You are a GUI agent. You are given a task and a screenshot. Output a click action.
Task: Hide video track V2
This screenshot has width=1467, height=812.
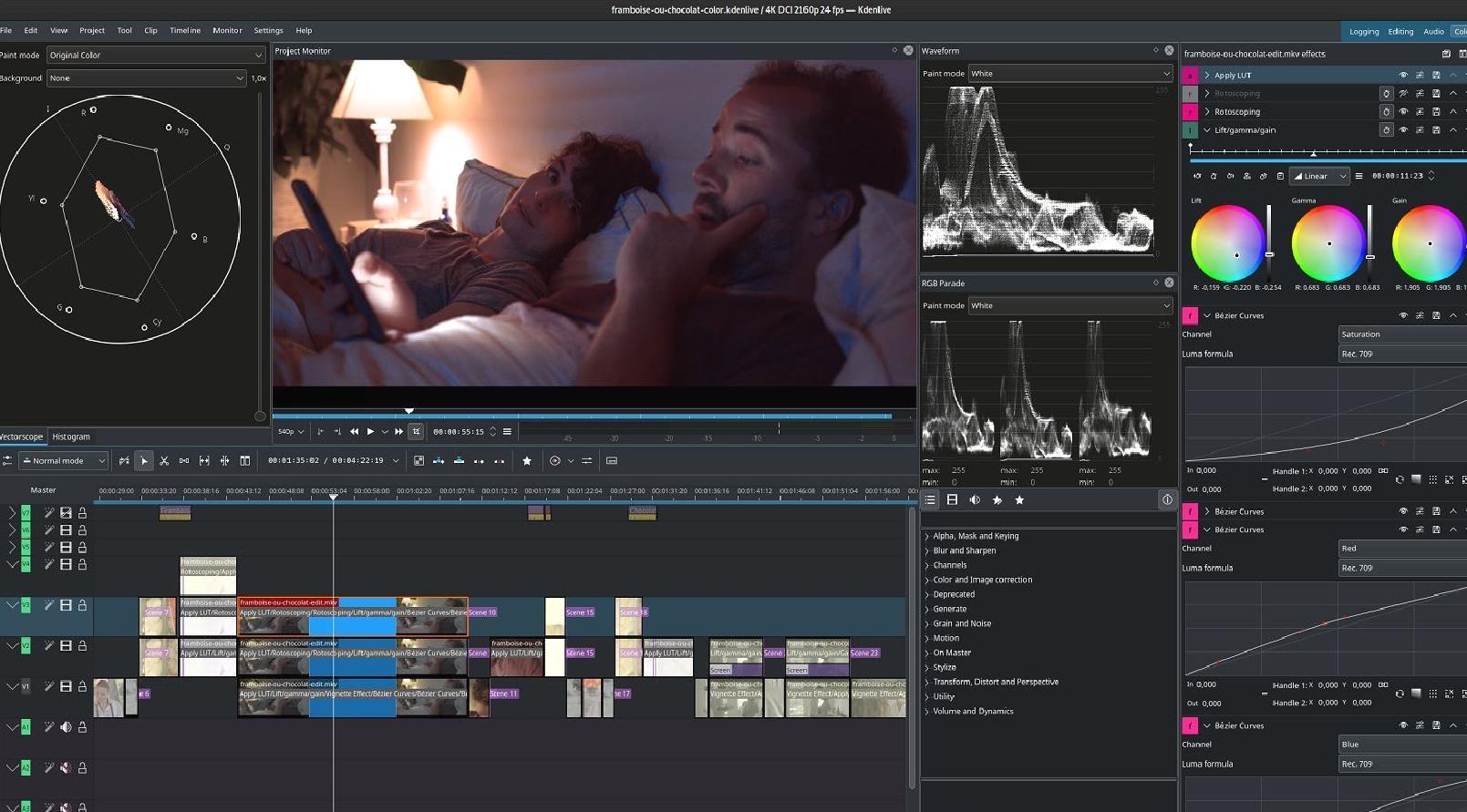click(x=66, y=646)
